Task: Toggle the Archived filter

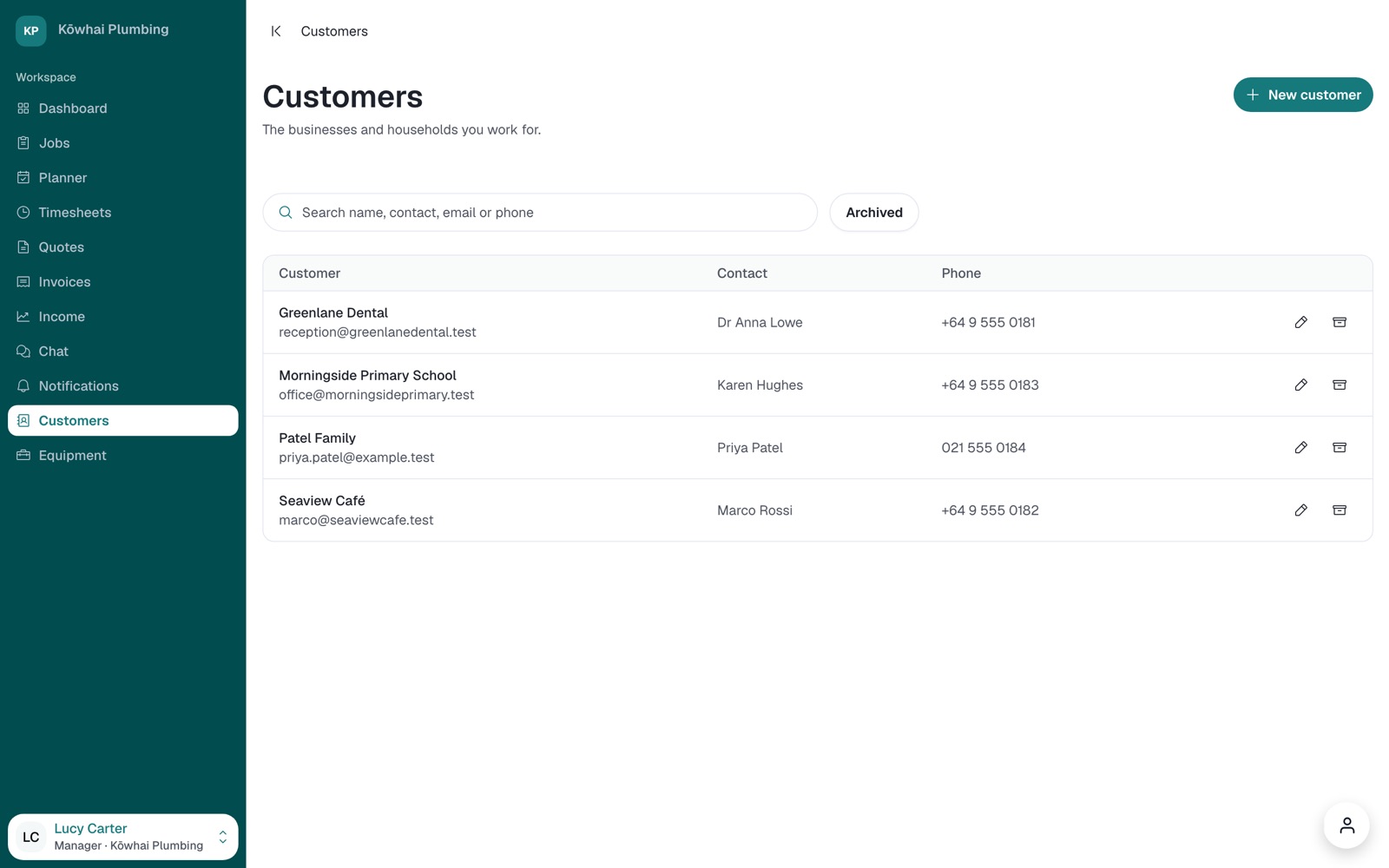Action: pos(874,213)
